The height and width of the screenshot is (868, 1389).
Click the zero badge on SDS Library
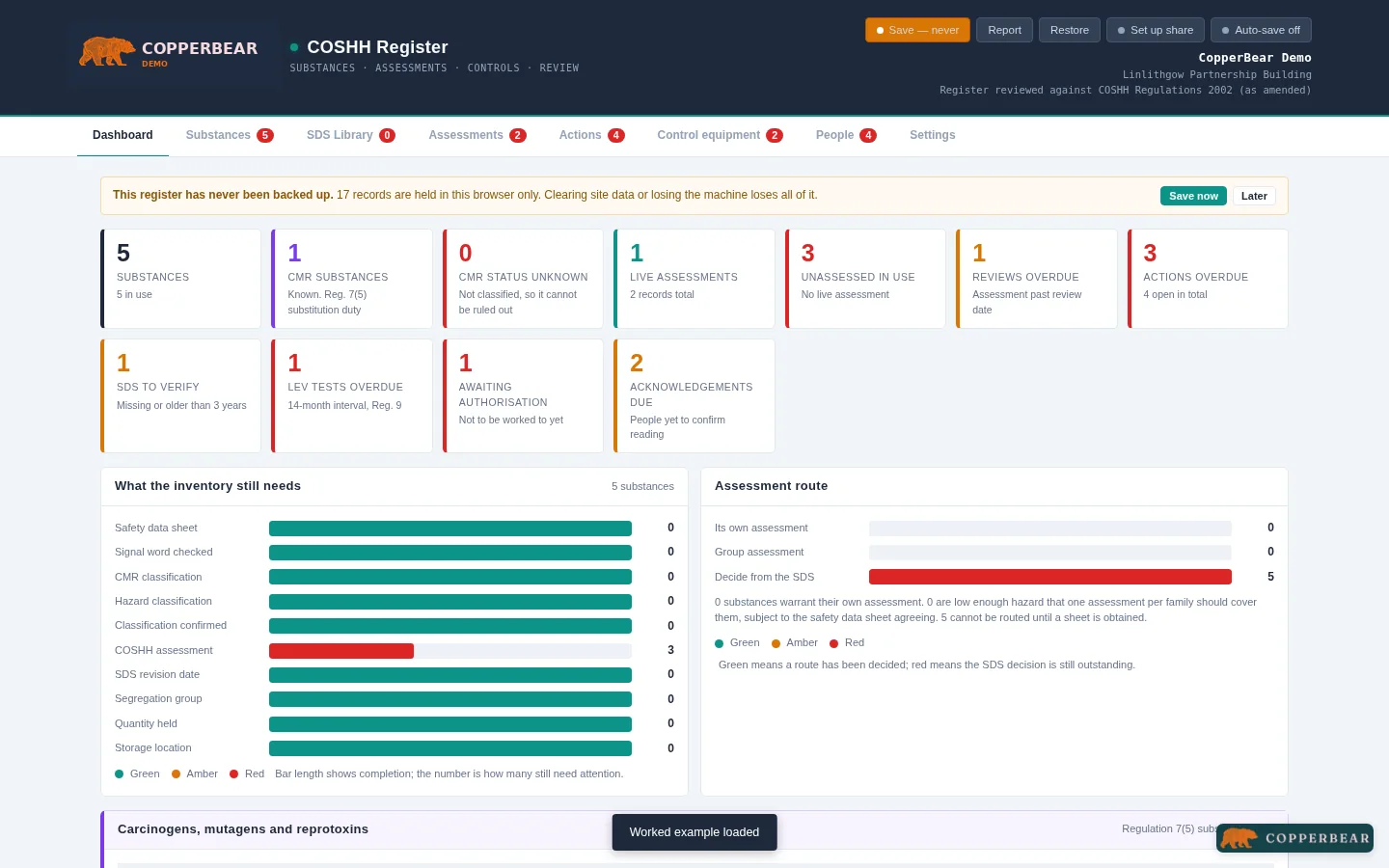tap(388, 136)
